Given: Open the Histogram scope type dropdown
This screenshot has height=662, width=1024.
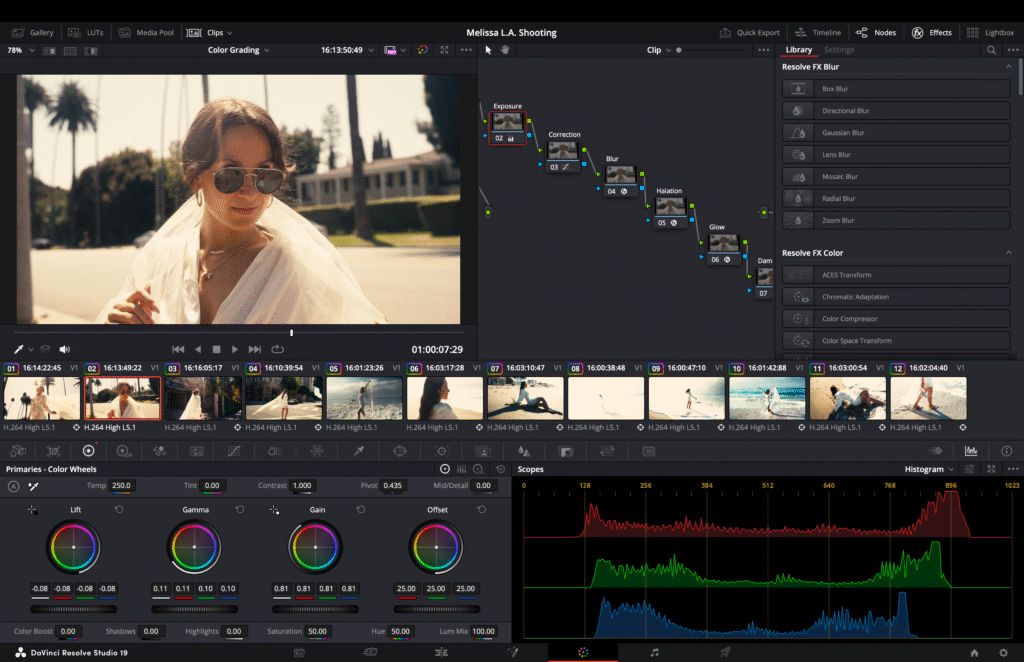Looking at the screenshot, I should (929, 469).
